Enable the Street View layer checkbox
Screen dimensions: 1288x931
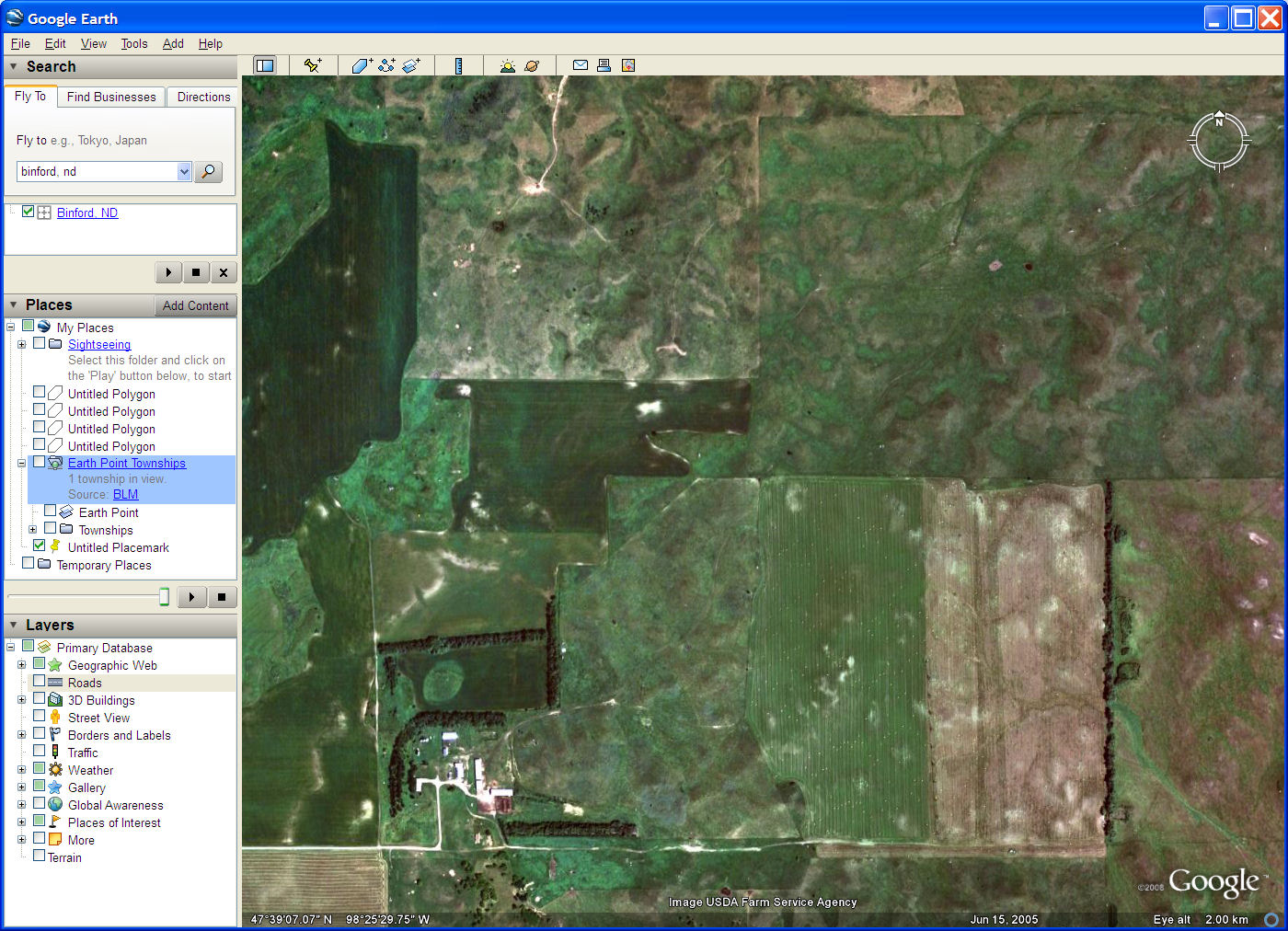click(x=39, y=717)
